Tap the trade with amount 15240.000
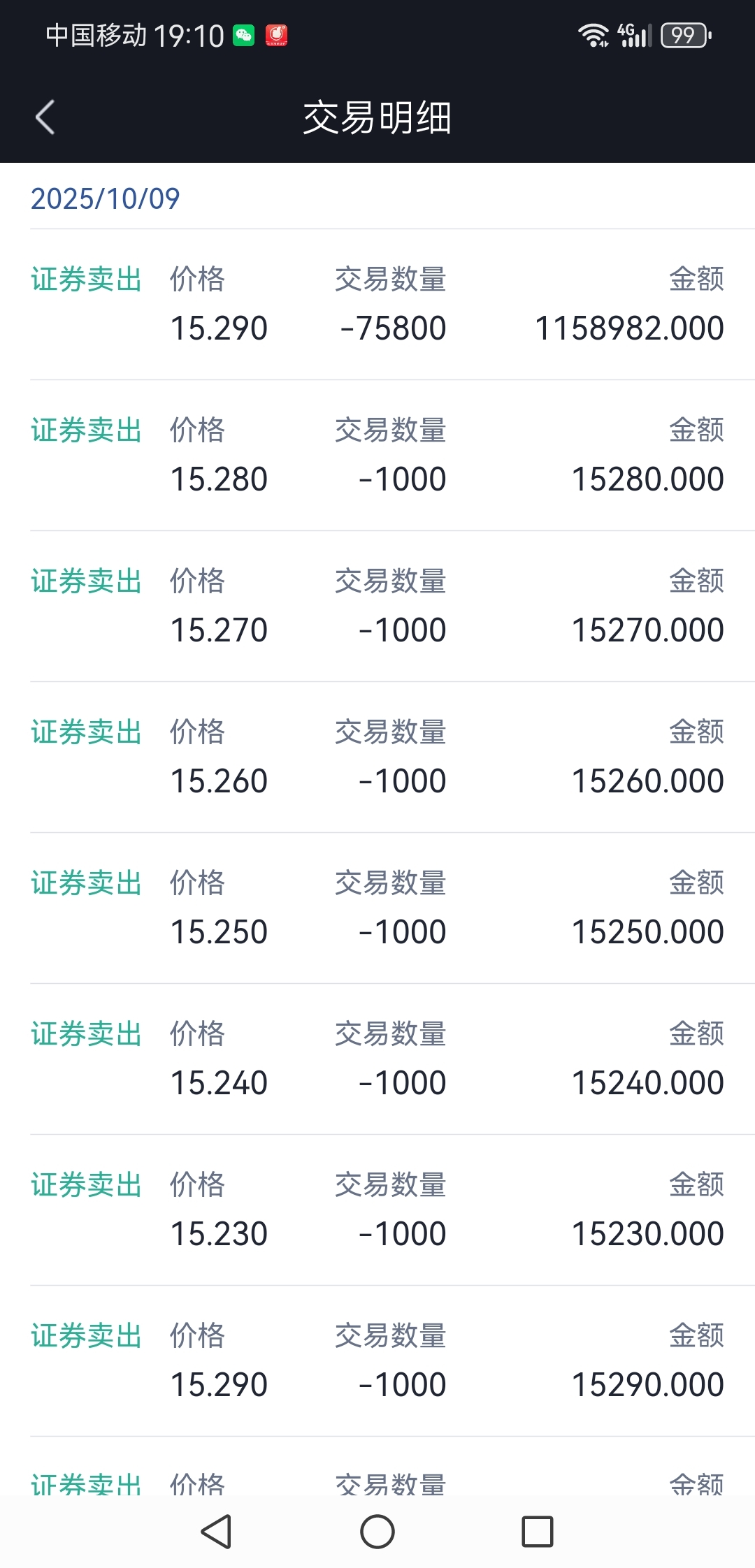The image size is (755, 1568). click(x=377, y=1059)
